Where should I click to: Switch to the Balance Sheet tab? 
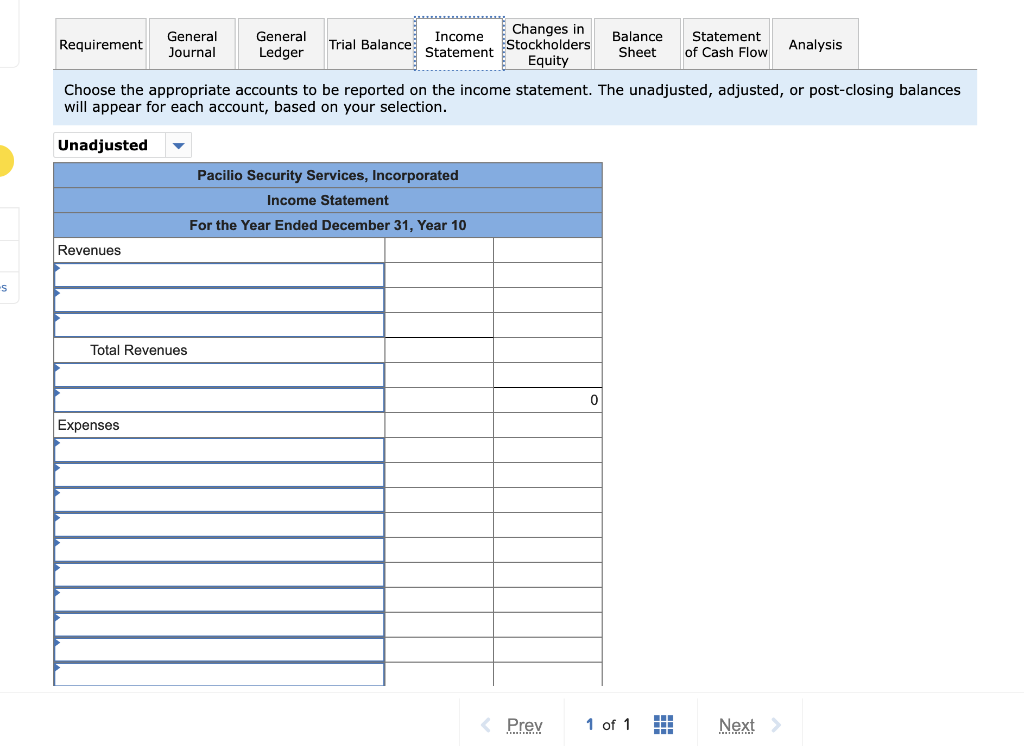tap(637, 44)
